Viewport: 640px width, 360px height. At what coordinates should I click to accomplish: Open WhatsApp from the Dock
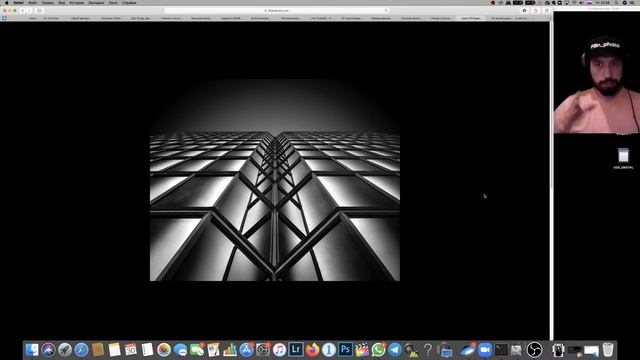[x=378, y=350]
